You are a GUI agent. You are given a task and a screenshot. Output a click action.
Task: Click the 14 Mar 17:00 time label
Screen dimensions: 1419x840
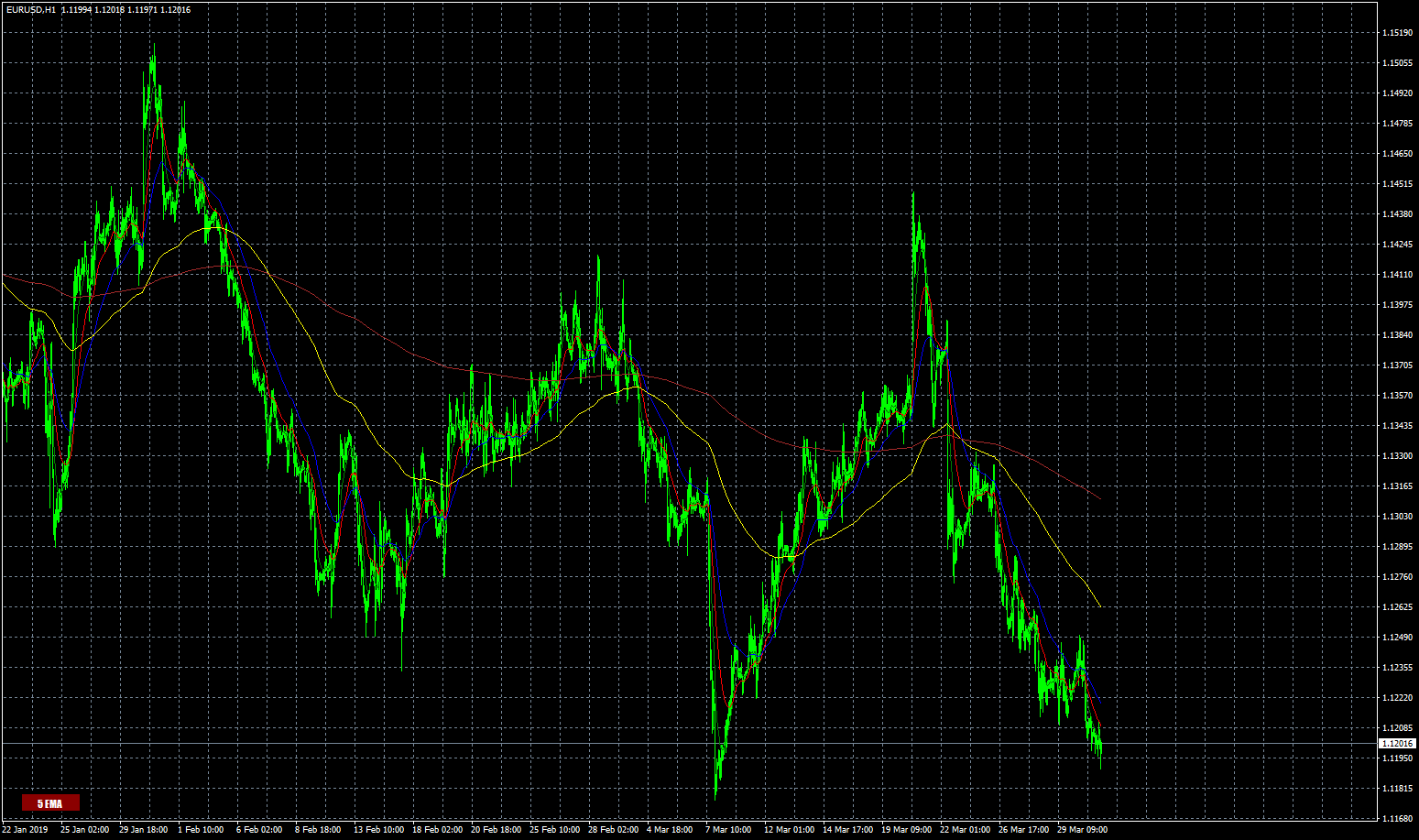click(847, 830)
